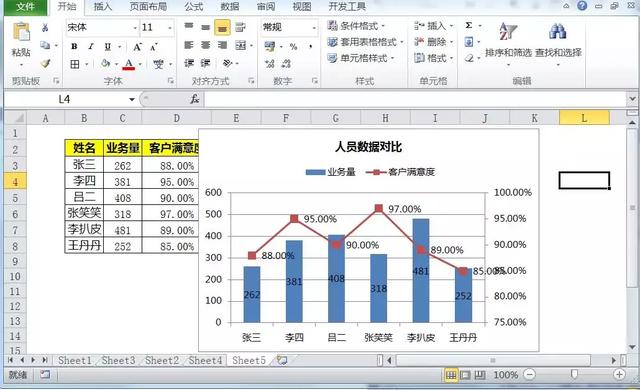Select the Sheet1 worksheet tab
This screenshot has width=640, height=390.
[74, 361]
